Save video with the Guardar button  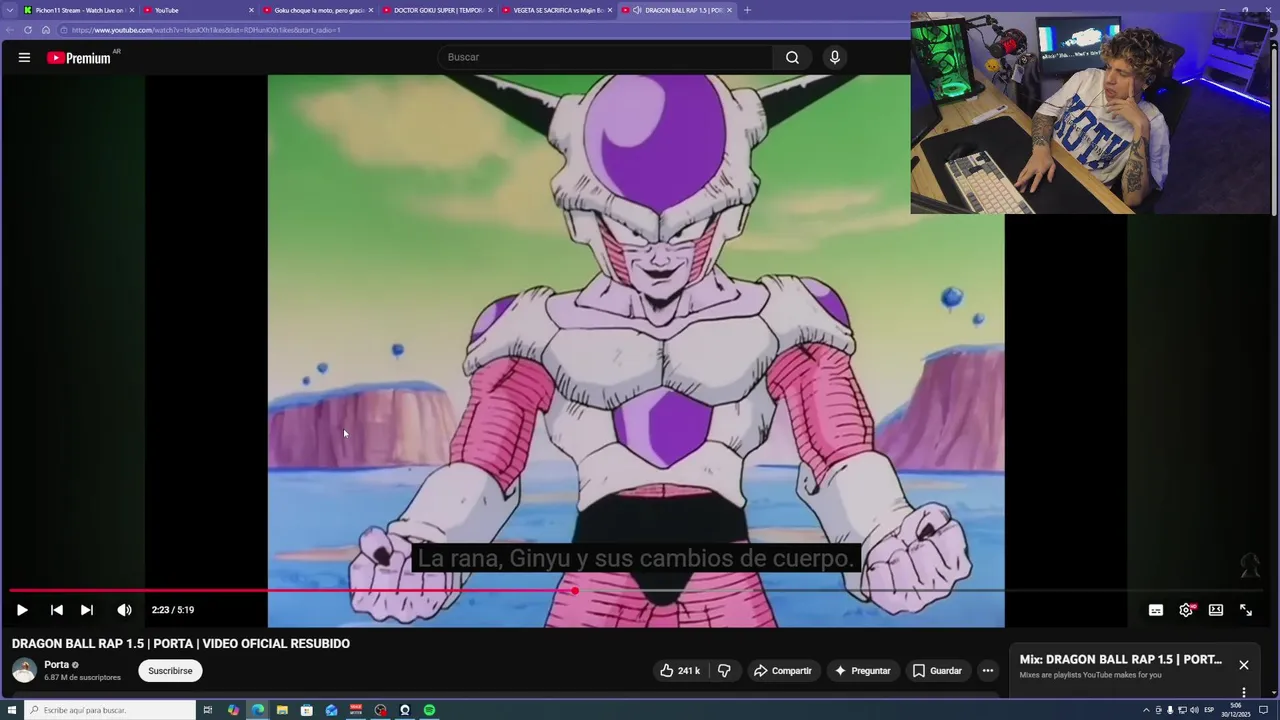coord(937,671)
